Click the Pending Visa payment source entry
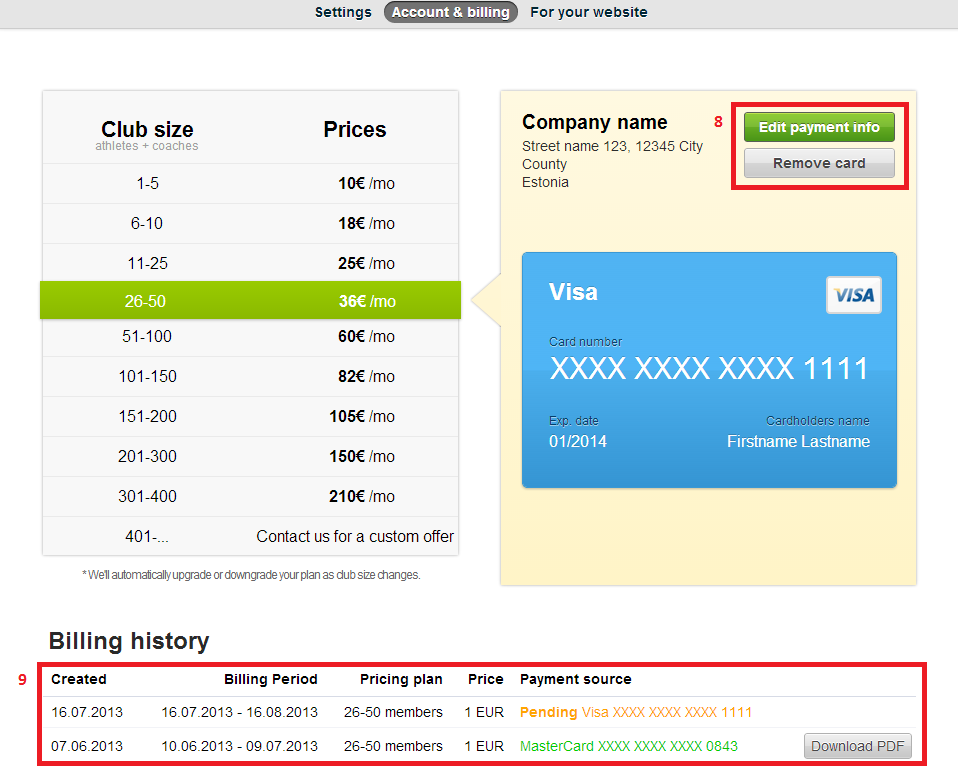The width and height of the screenshot is (958, 766). click(635, 712)
